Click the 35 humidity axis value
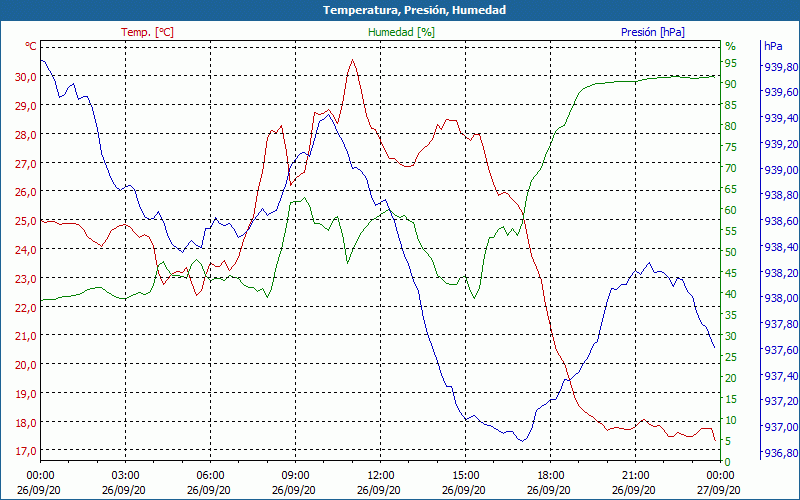The image size is (800, 500). 731,315
